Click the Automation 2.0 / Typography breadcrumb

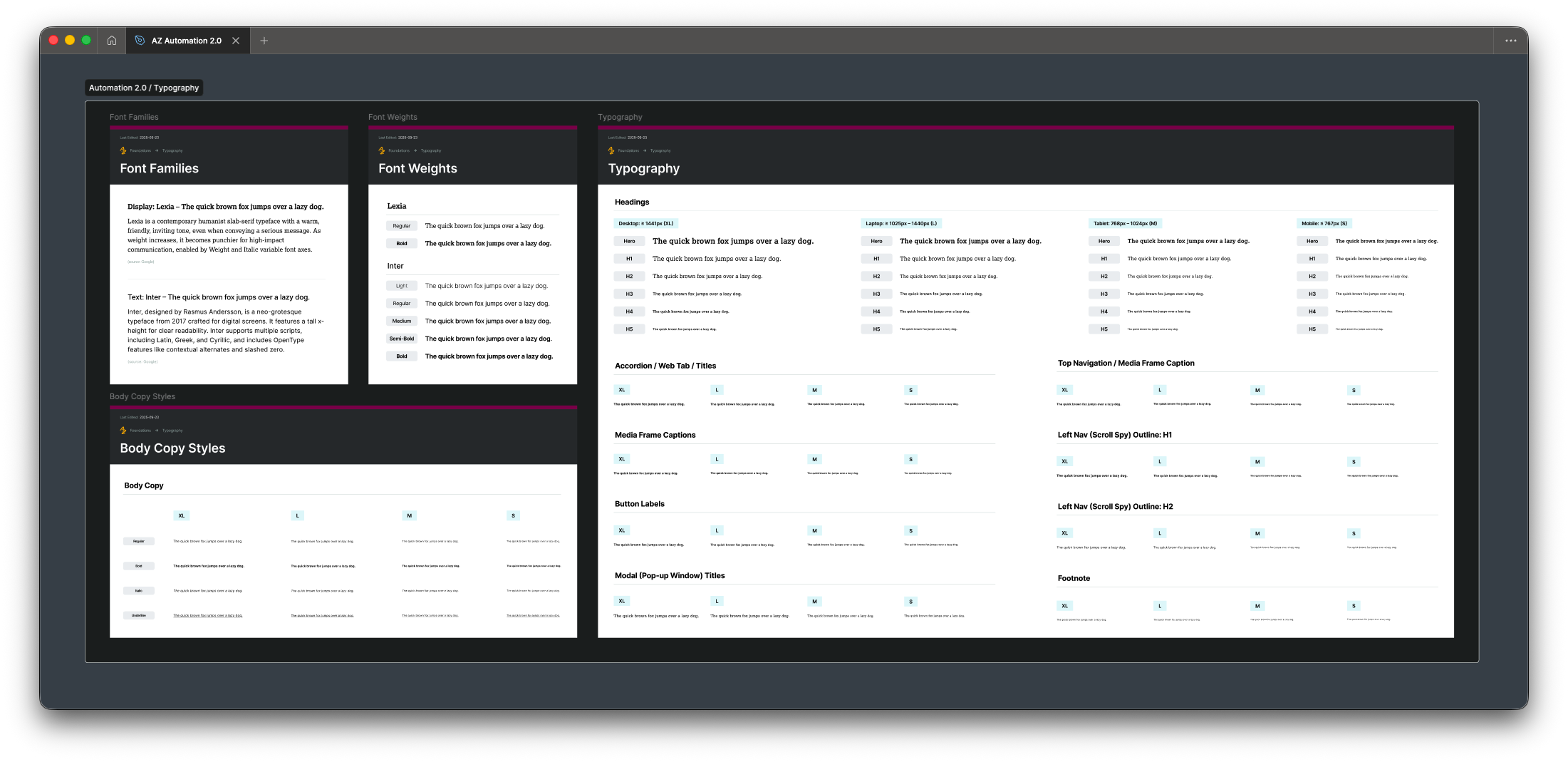tap(144, 87)
